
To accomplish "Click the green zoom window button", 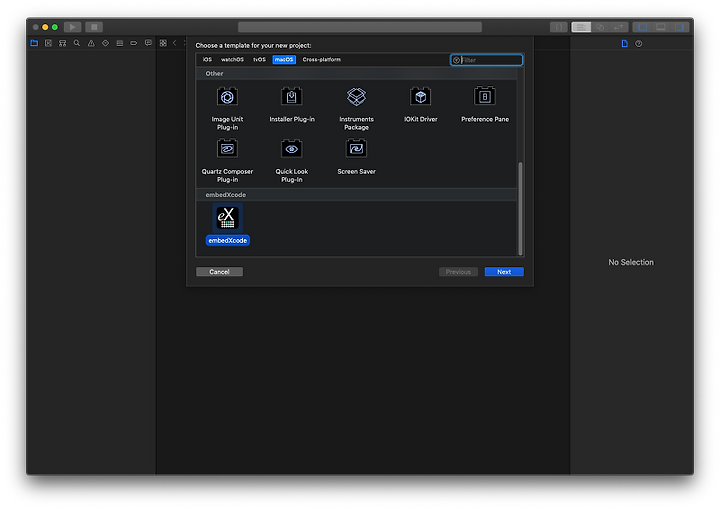I will [x=55, y=27].
